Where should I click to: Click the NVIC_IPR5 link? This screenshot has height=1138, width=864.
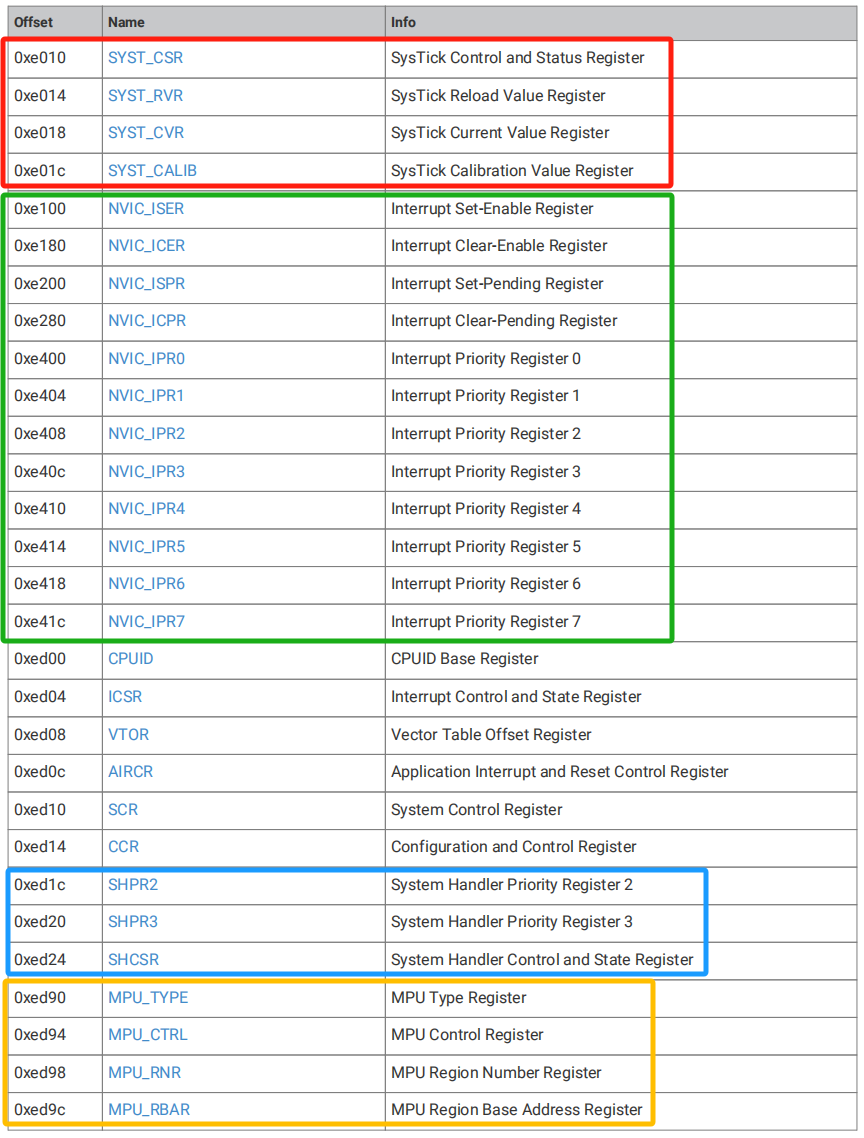[147, 547]
